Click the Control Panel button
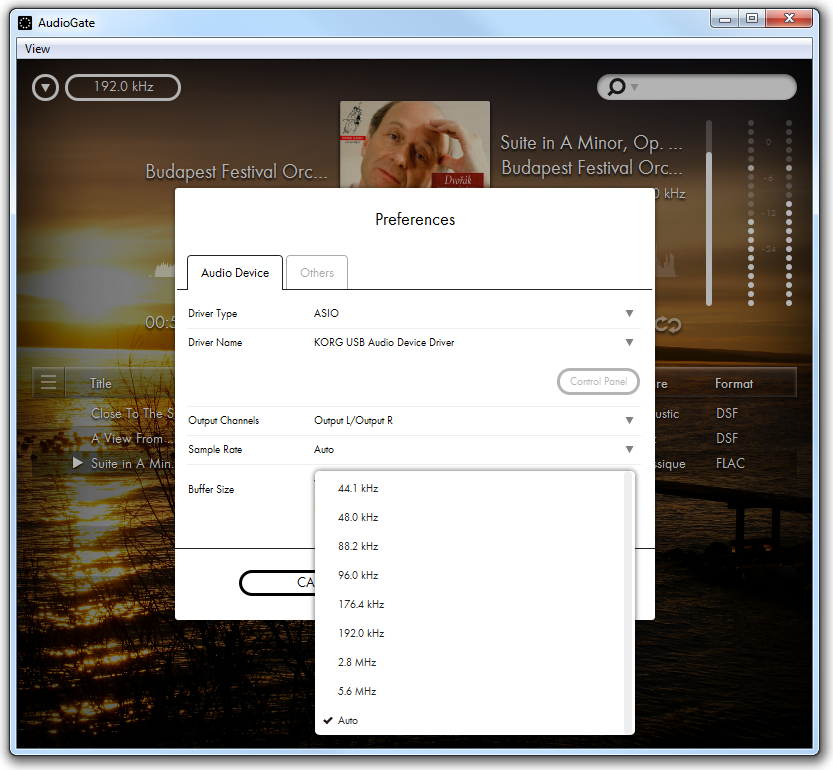This screenshot has width=833, height=770. point(598,382)
